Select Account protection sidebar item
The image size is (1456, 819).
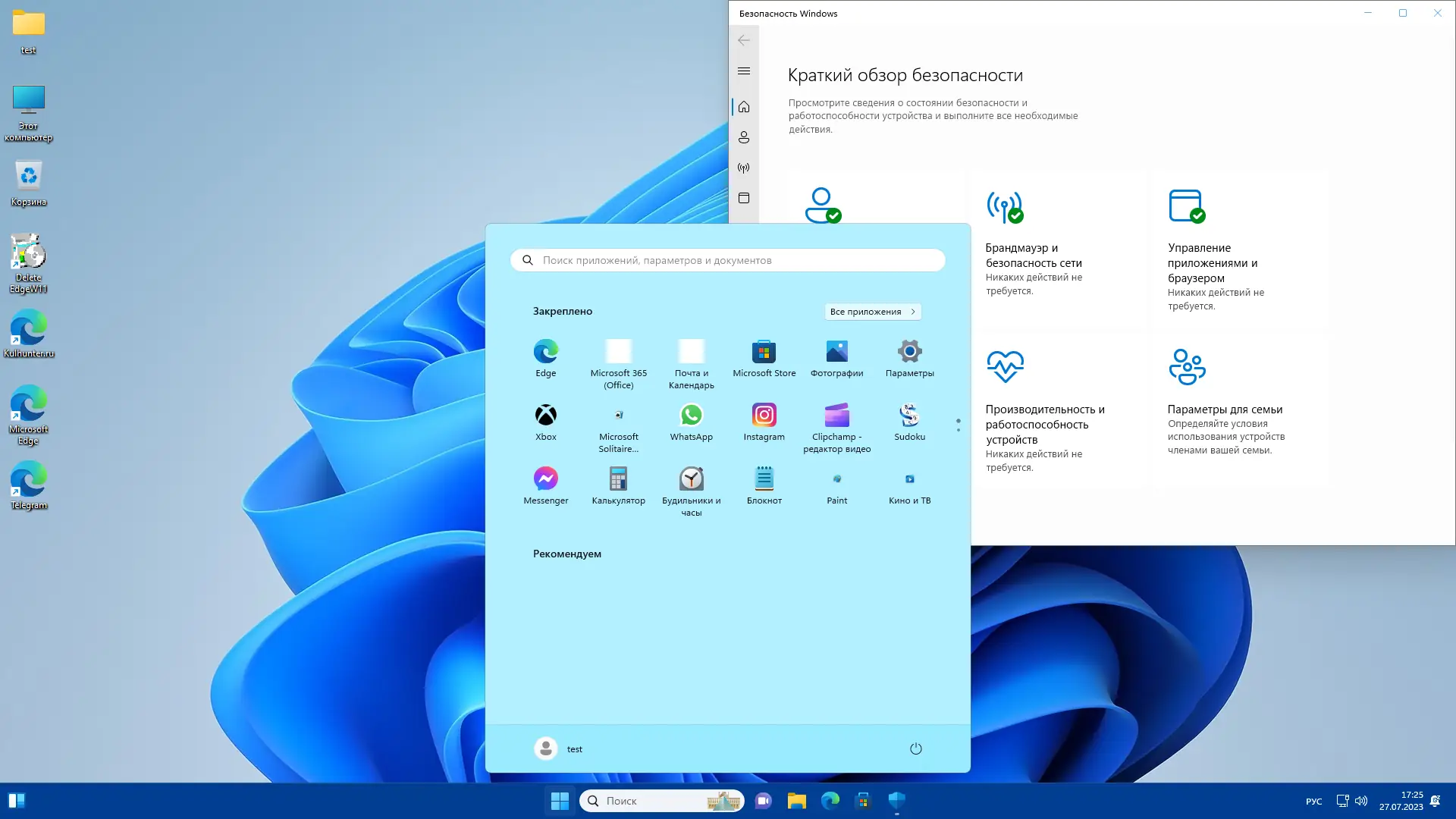744,137
